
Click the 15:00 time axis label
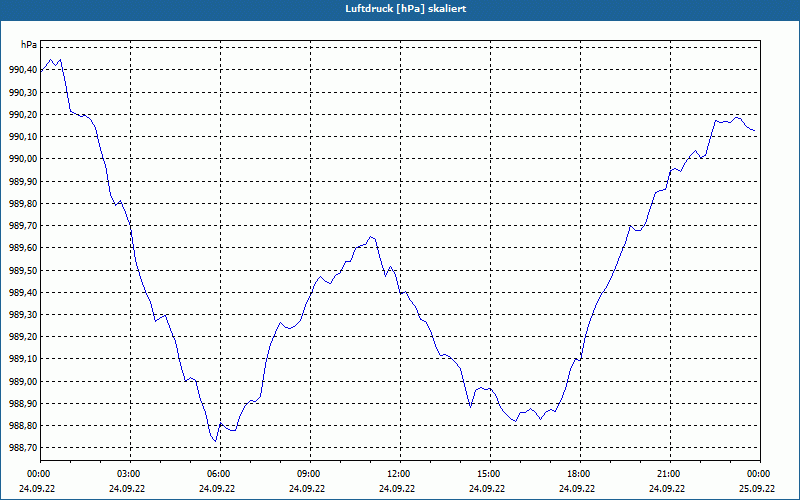pos(490,474)
